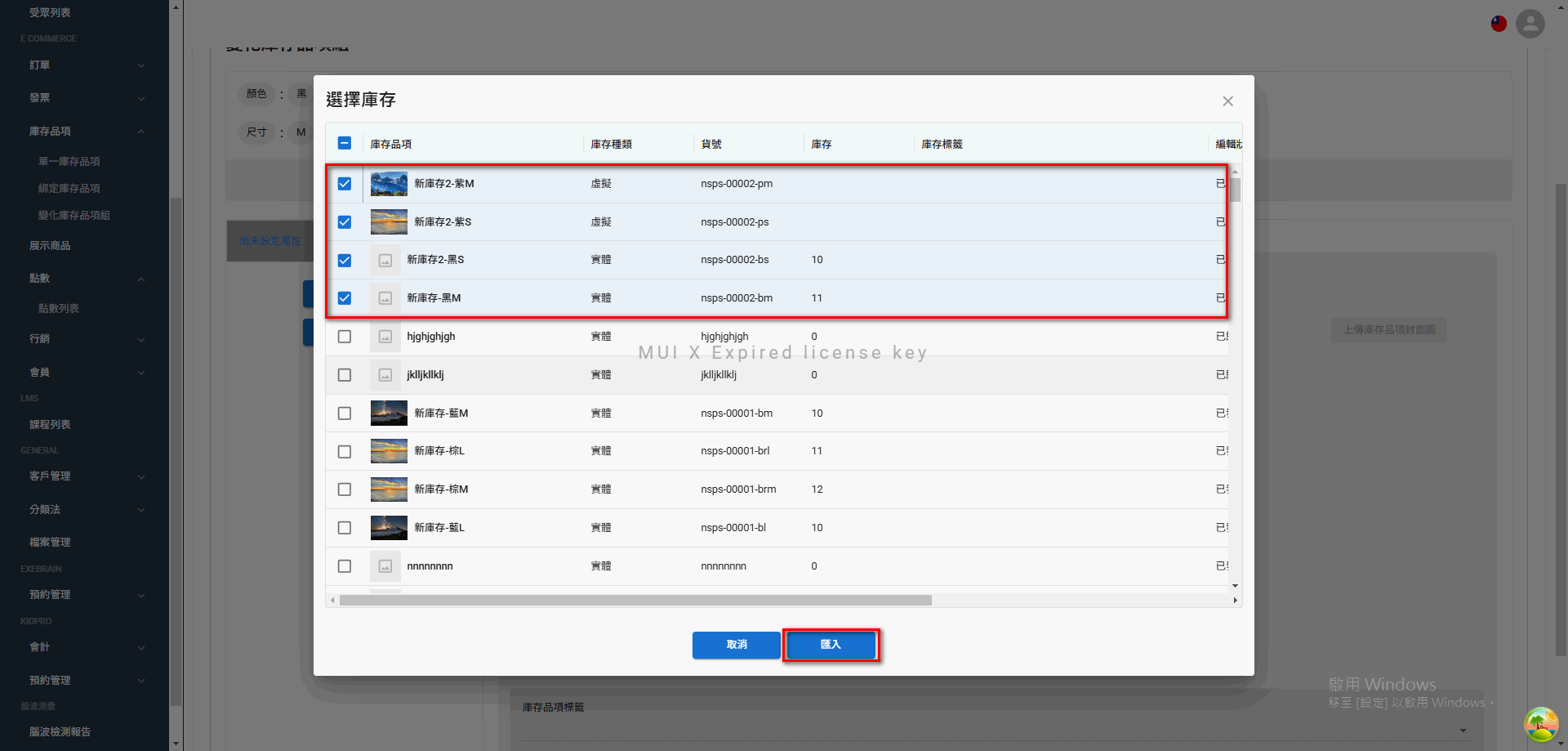The width and height of the screenshot is (1568, 751).
Task: Open 檔案管理 in the sidebar
Action: 50,543
